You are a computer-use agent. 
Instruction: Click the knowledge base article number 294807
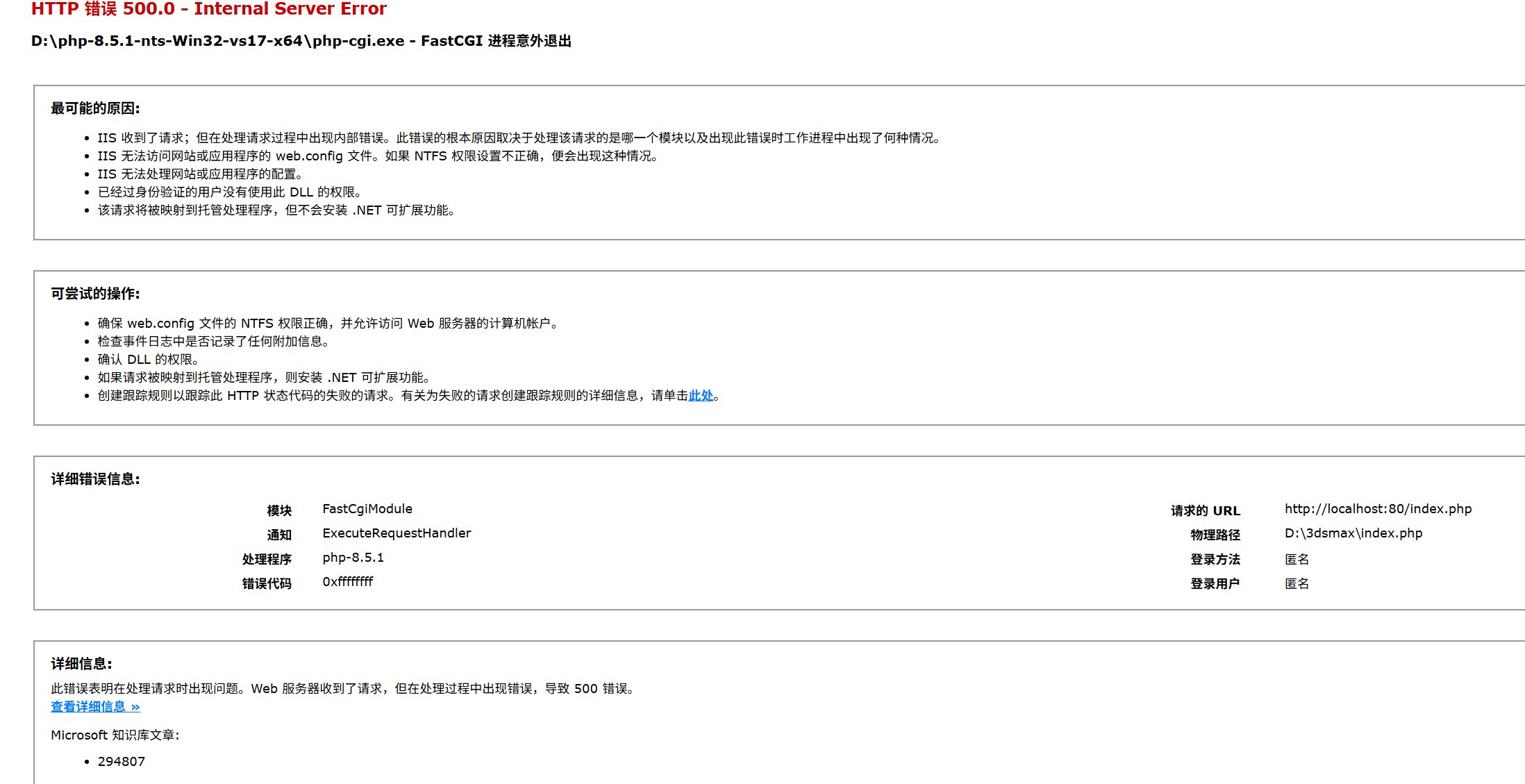tap(122, 762)
